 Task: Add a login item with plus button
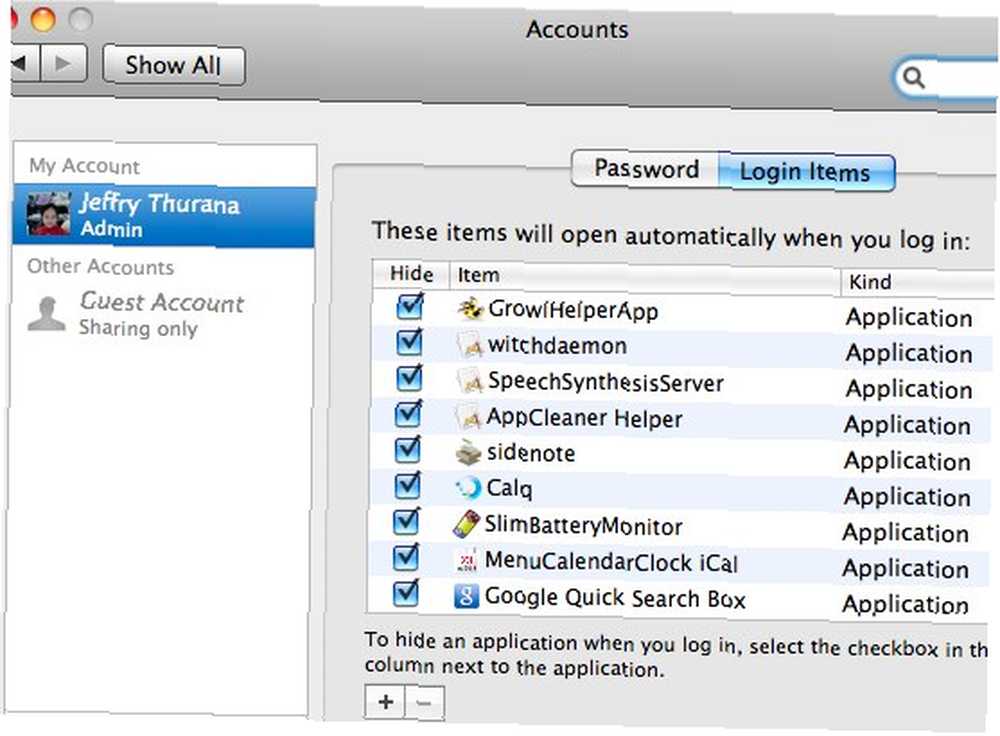click(x=385, y=702)
